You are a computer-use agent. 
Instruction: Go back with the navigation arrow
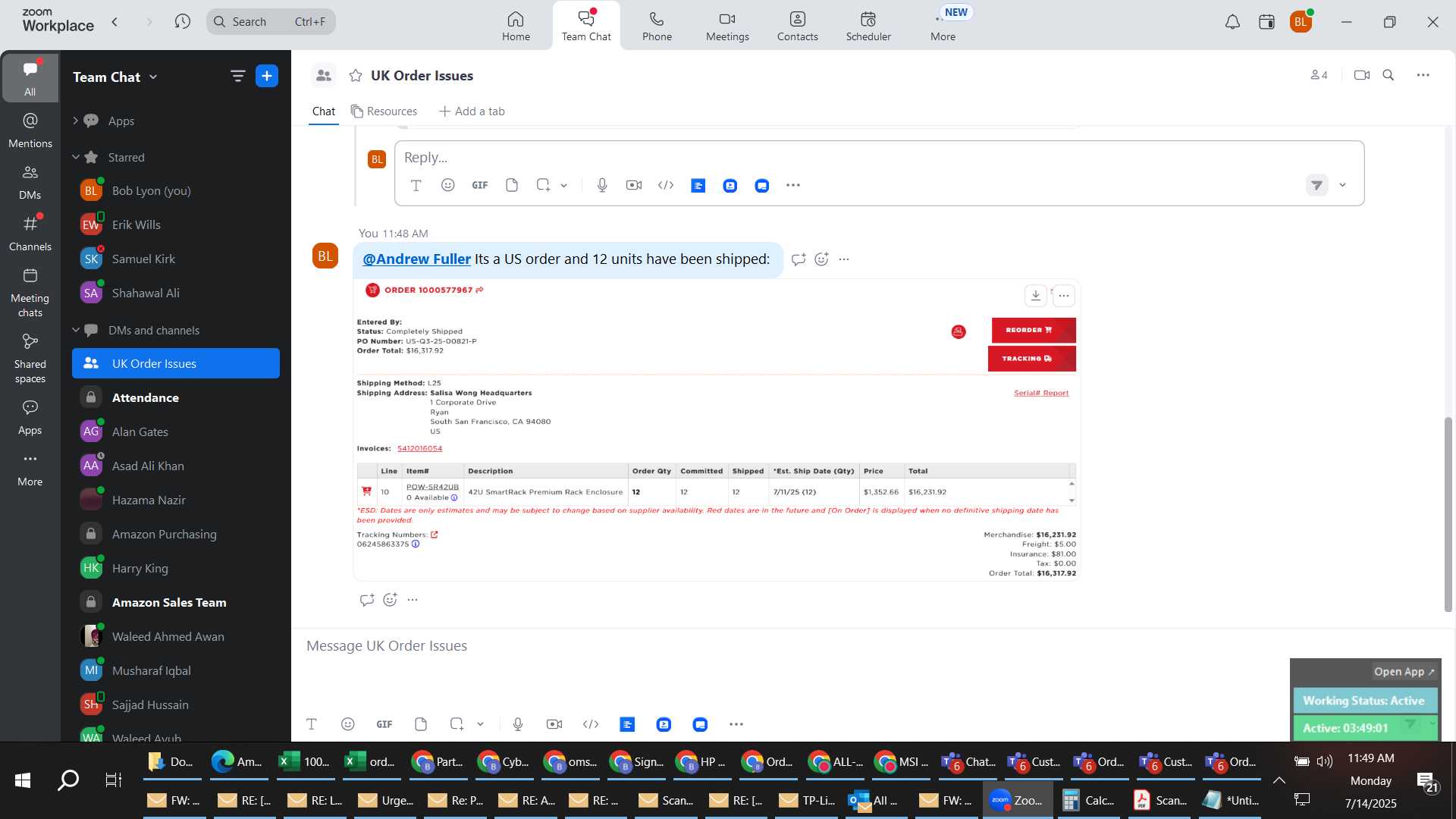pyautogui.click(x=115, y=21)
